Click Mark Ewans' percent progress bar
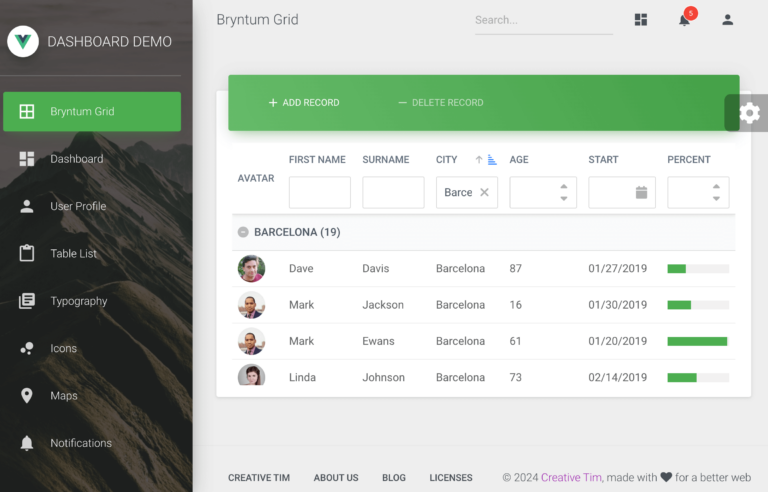The image size is (768, 492). (x=698, y=341)
